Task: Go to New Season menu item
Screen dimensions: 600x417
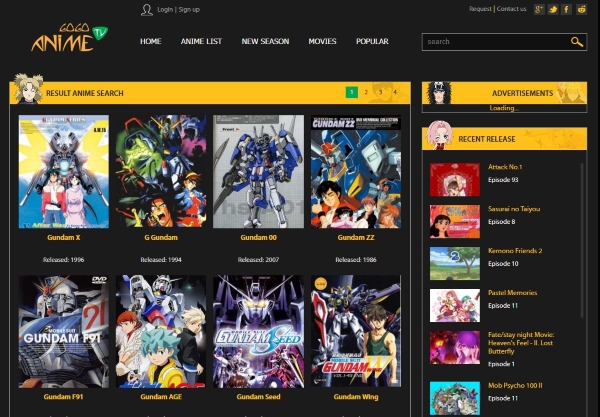Action: click(x=265, y=42)
